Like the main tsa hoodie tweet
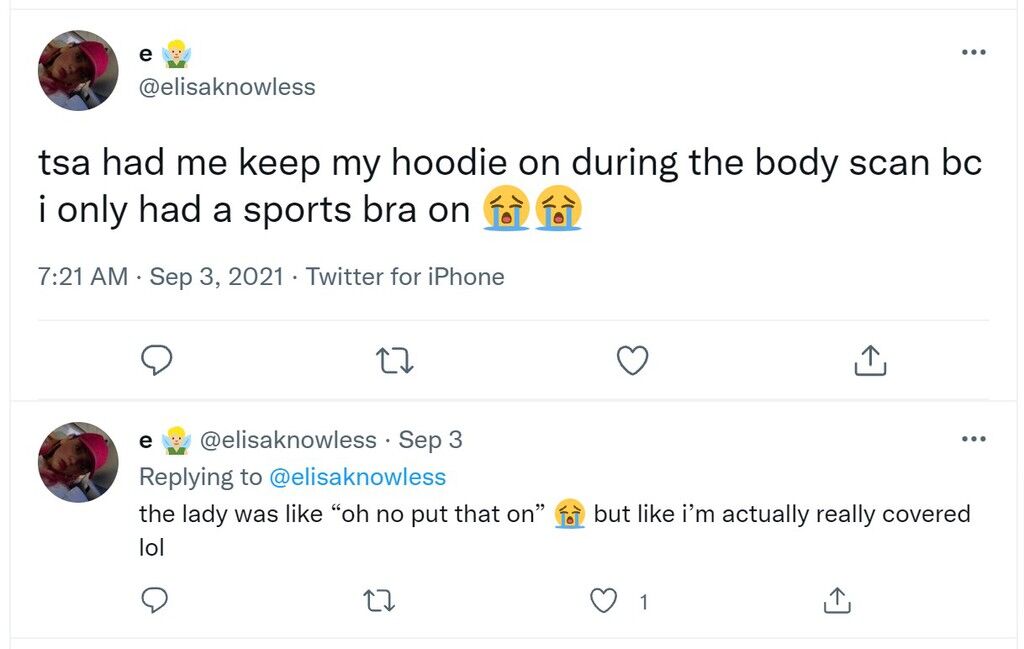 [x=633, y=360]
